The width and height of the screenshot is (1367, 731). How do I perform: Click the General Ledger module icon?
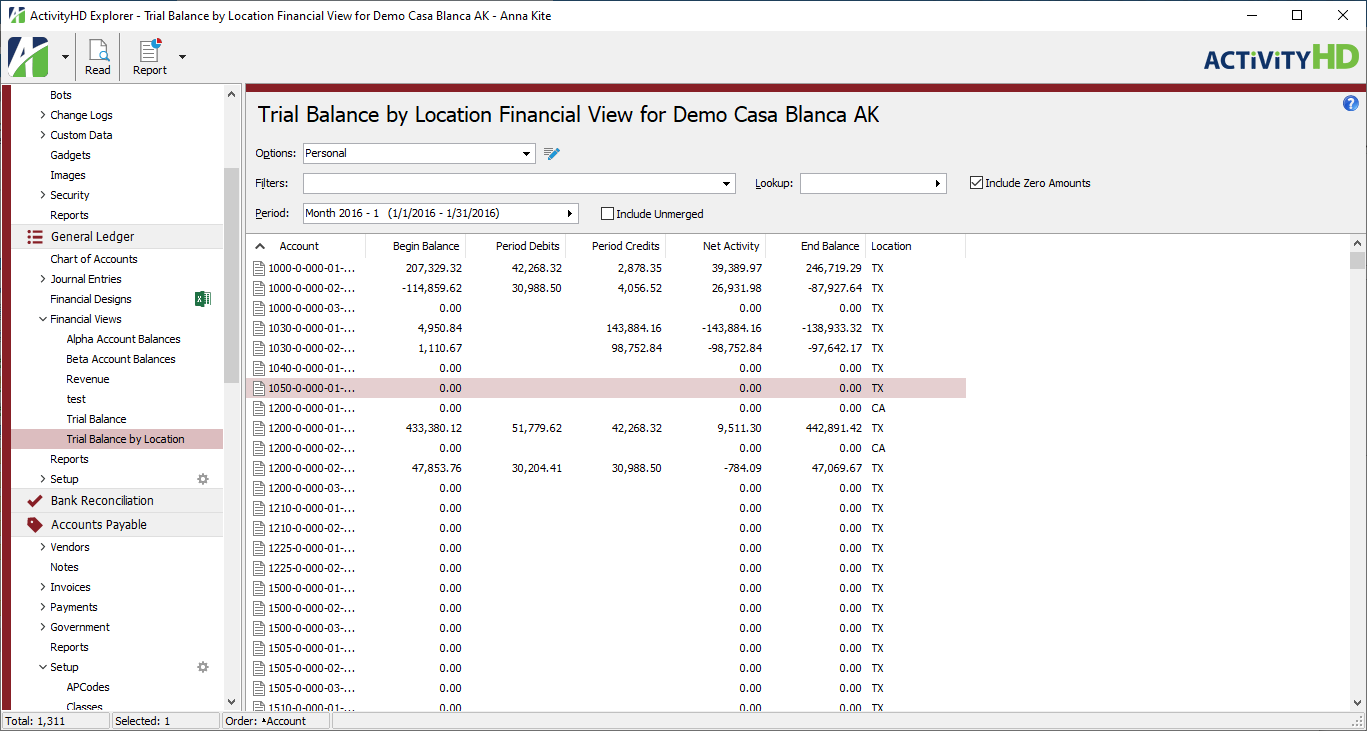pos(34,238)
